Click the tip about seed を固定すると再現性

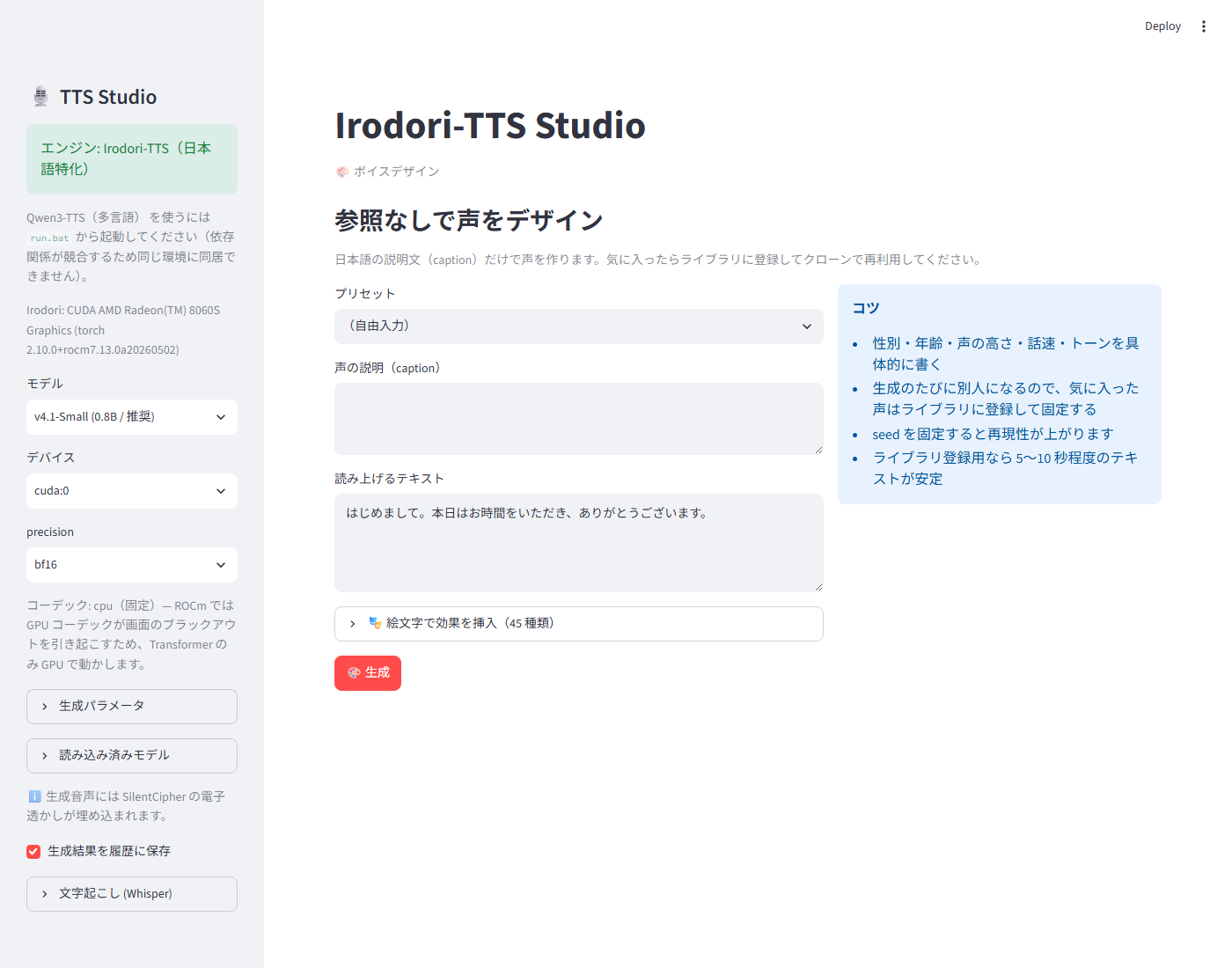(993, 434)
